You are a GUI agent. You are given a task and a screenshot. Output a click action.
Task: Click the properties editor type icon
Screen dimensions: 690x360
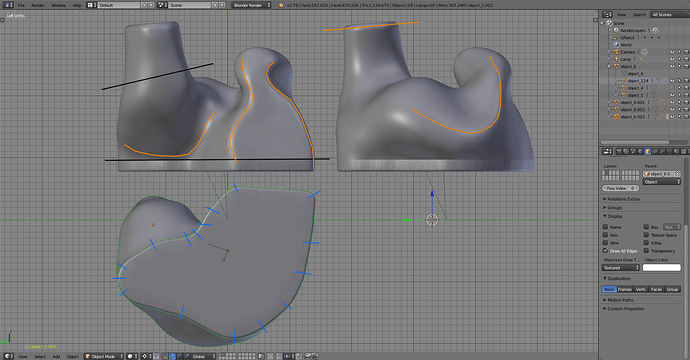607,151
